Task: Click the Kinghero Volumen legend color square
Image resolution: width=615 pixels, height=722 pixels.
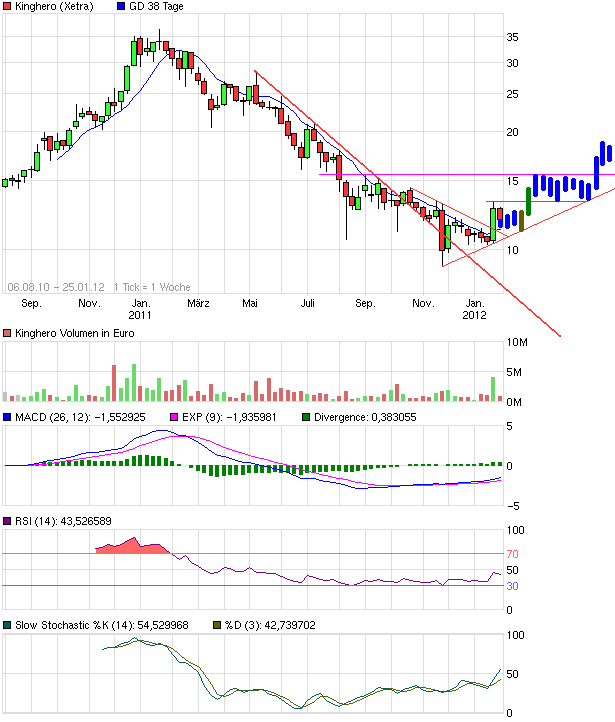Action: pos(7,333)
